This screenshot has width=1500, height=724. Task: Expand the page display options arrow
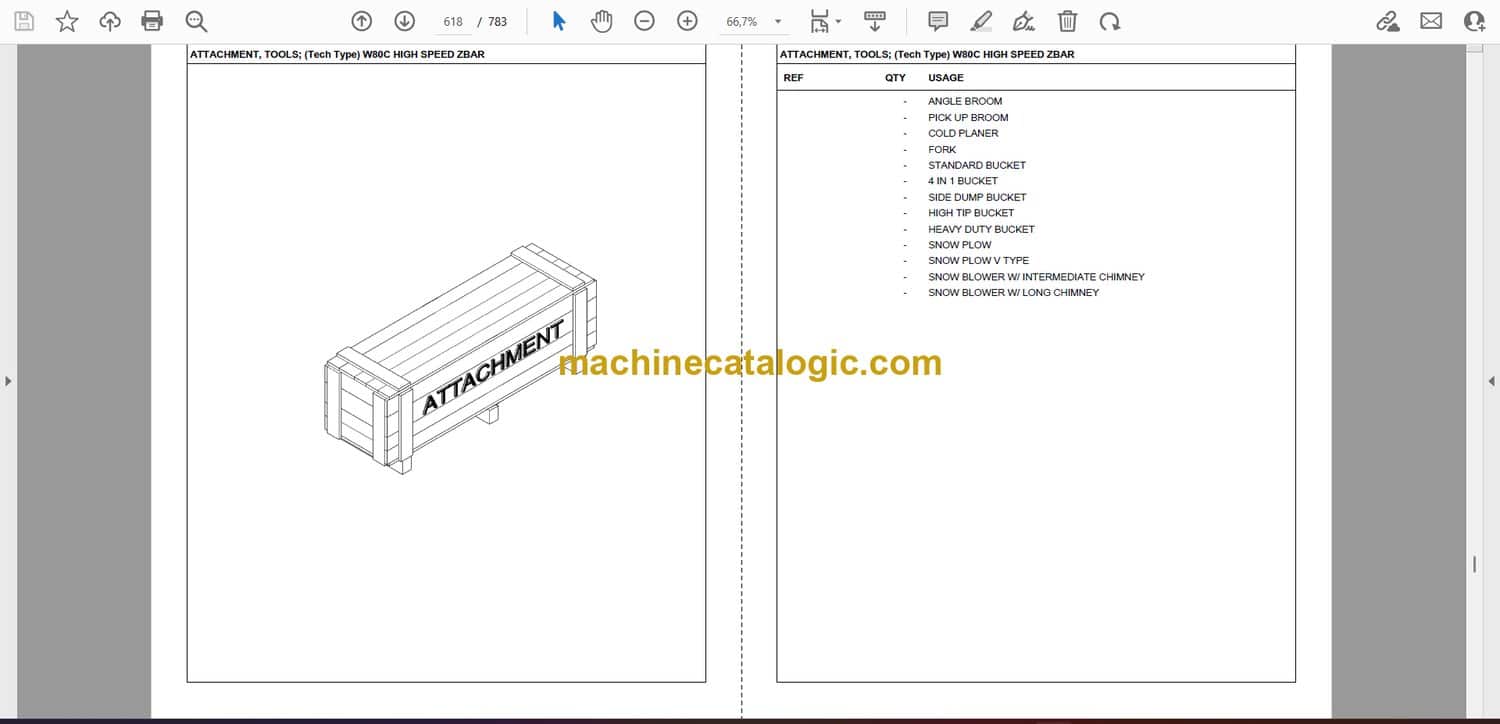click(x=838, y=21)
